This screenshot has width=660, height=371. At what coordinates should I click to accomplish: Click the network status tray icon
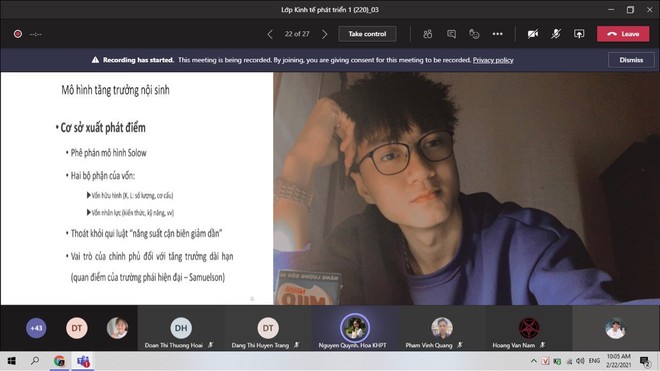[x=569, y=361]
